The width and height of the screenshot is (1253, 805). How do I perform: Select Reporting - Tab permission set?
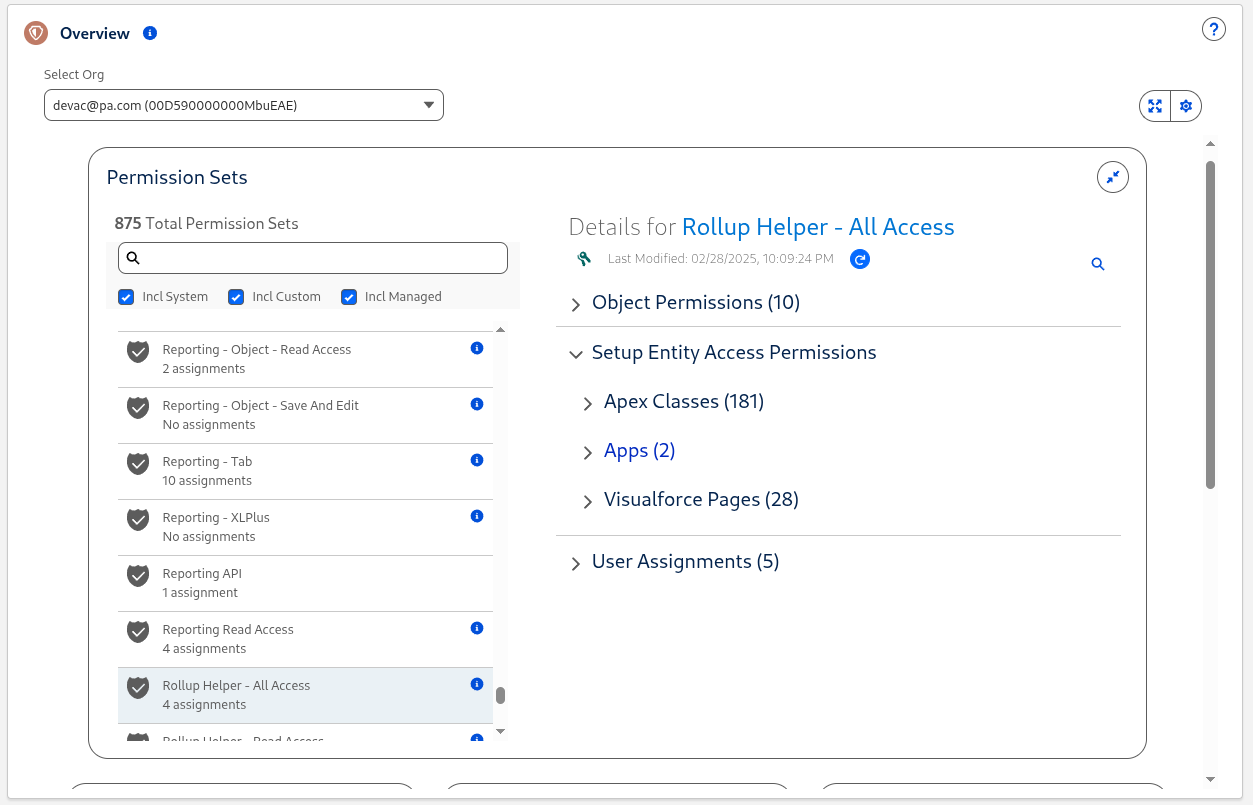(305, 471)
